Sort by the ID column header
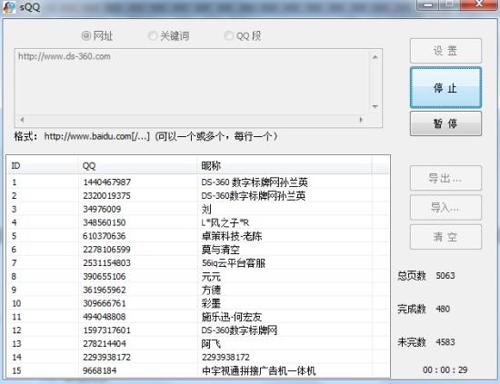The image size is (500, 384). (x=43, y=166)
